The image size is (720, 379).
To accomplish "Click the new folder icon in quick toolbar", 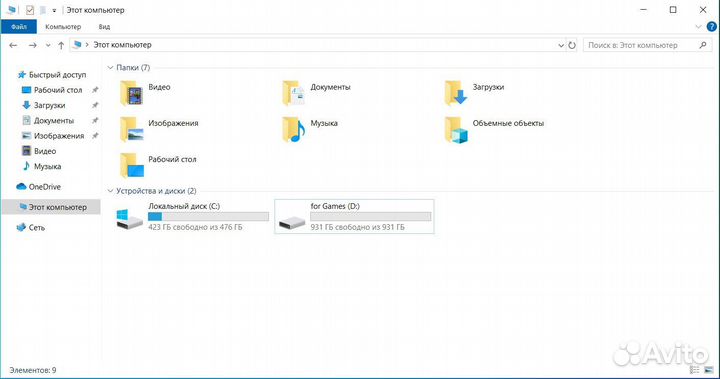I will click(x=42, y=10).
